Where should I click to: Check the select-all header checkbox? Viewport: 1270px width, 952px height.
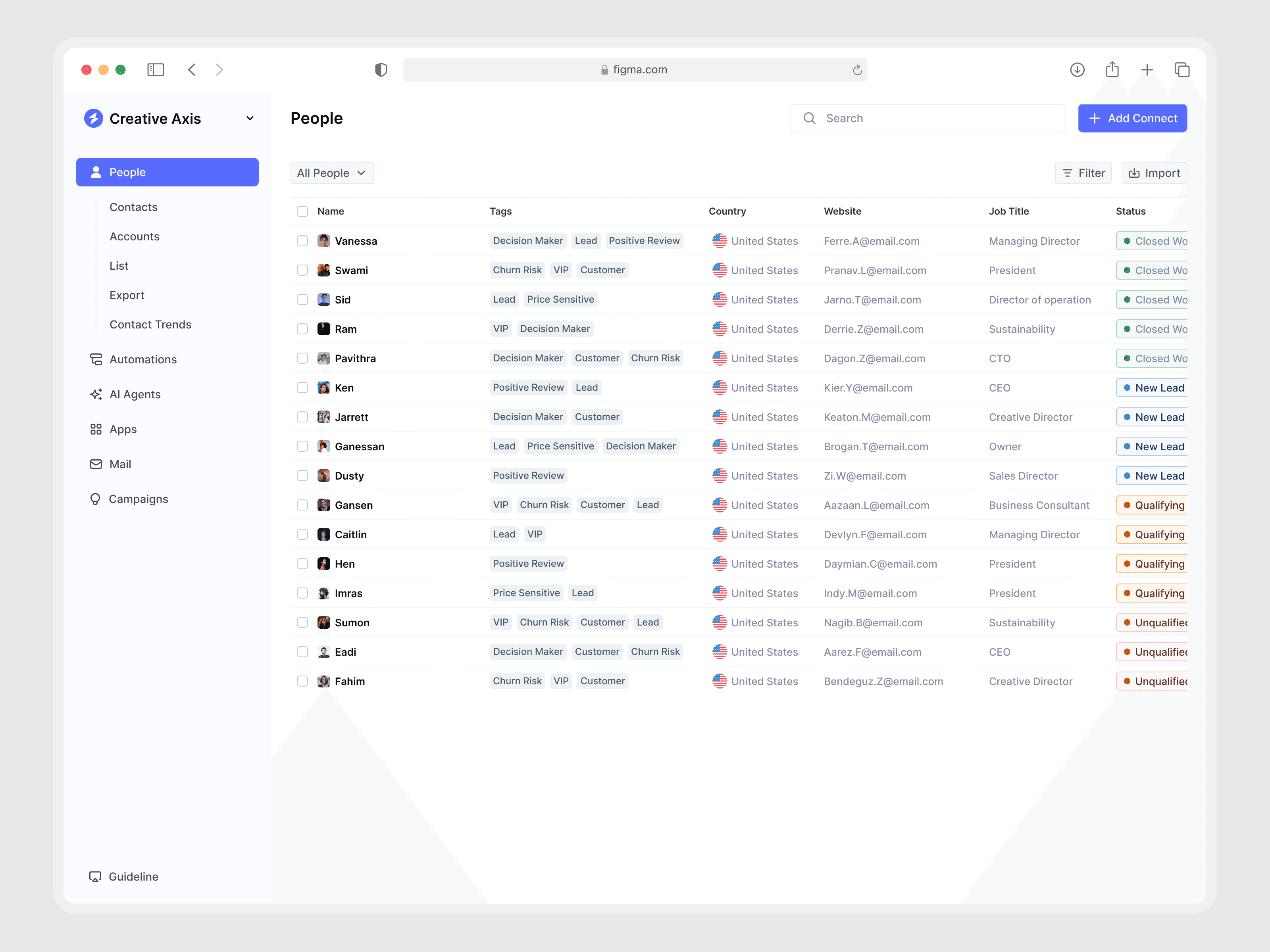302,211
